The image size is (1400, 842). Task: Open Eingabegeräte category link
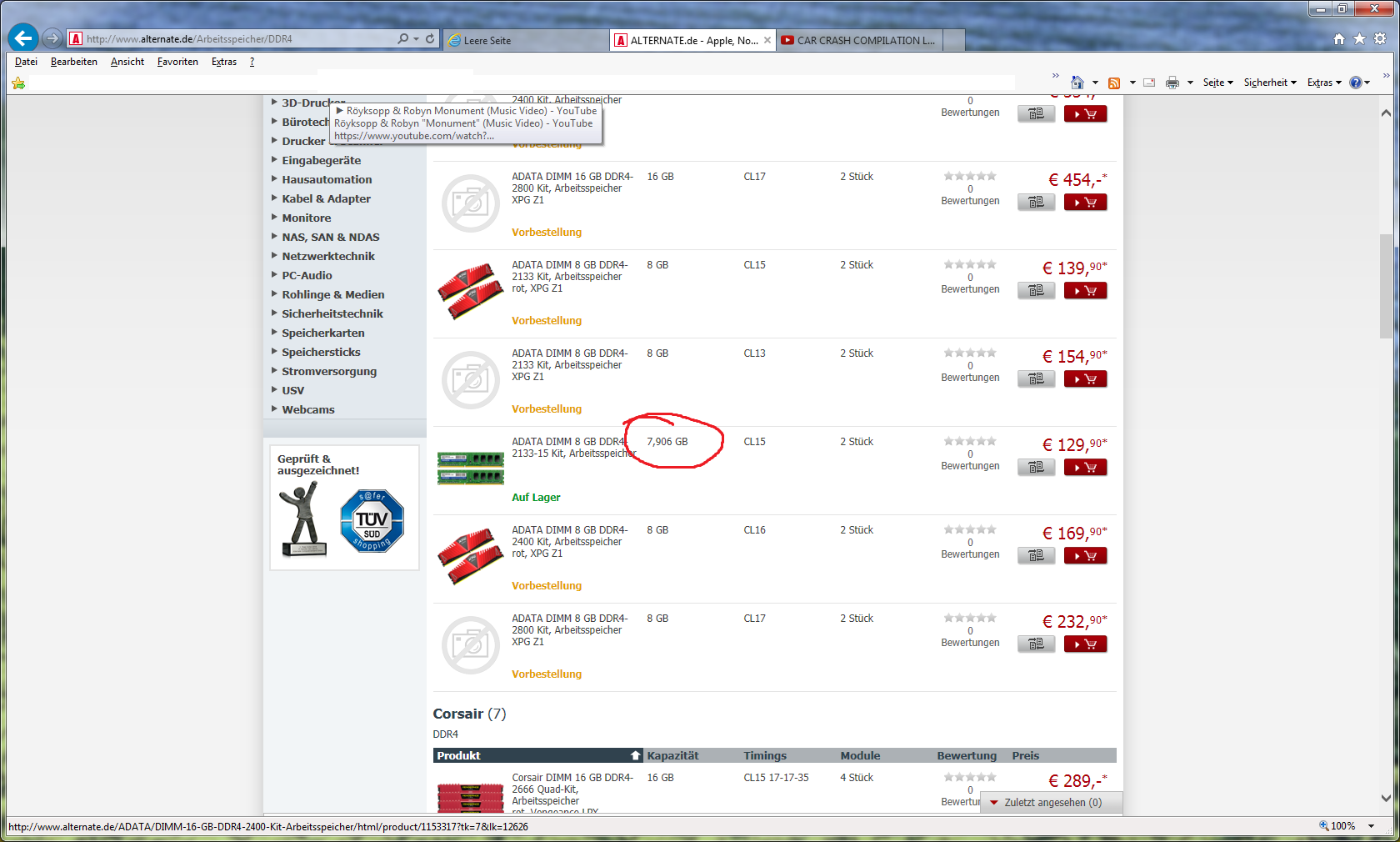tap(321, 160)
